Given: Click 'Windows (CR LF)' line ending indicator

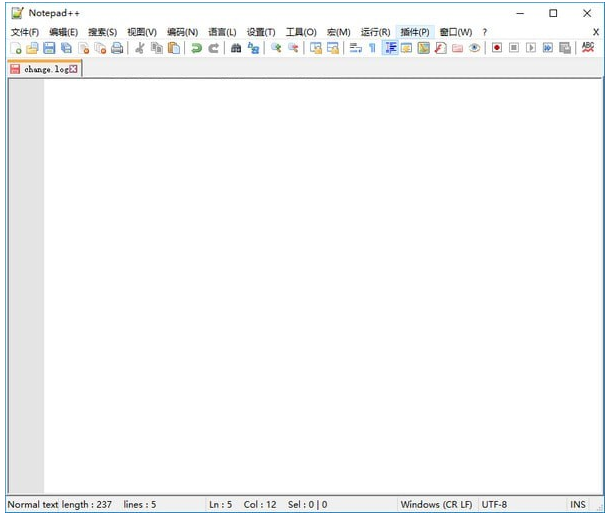Looking at the screenshot, I should (436, 504).
